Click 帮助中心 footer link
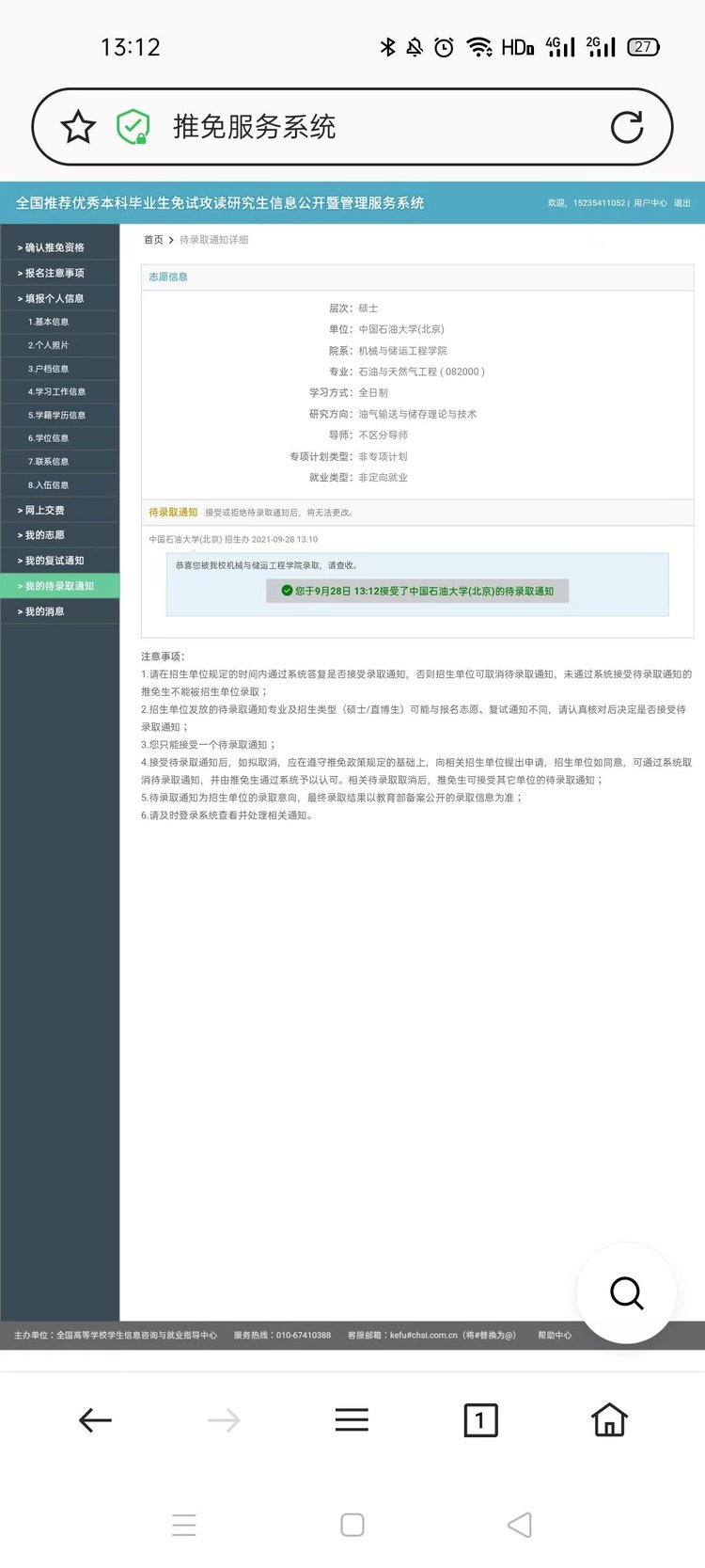The width and height of the screenshot is (705, 1568). [x=555, y=1335]
